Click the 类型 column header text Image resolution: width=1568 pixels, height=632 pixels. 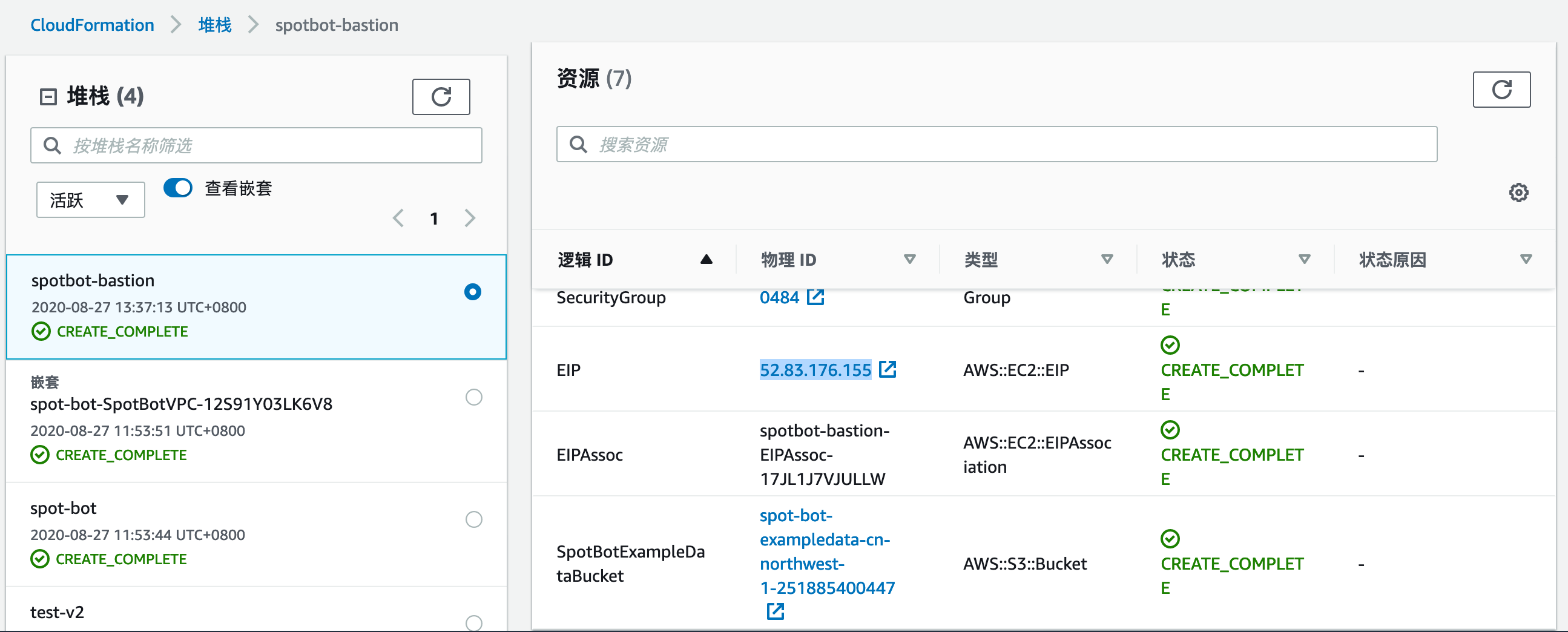pos(981,260)
